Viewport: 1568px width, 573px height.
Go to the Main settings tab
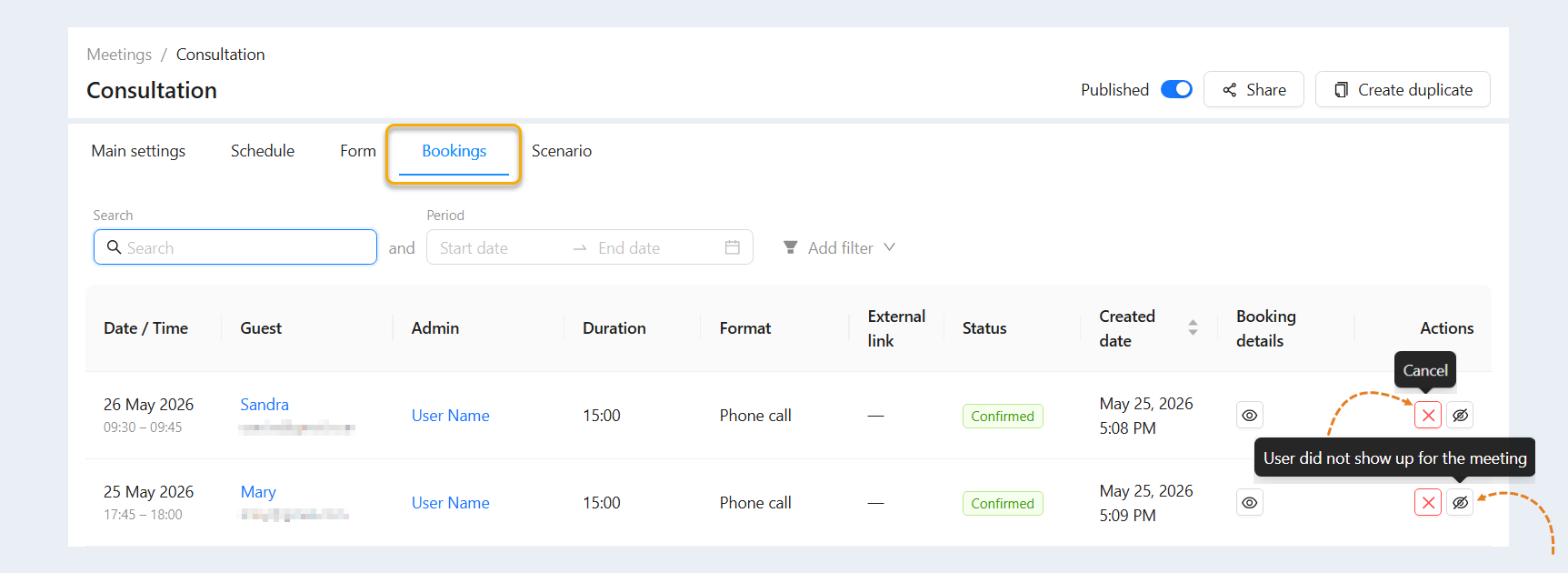[138, 151]
